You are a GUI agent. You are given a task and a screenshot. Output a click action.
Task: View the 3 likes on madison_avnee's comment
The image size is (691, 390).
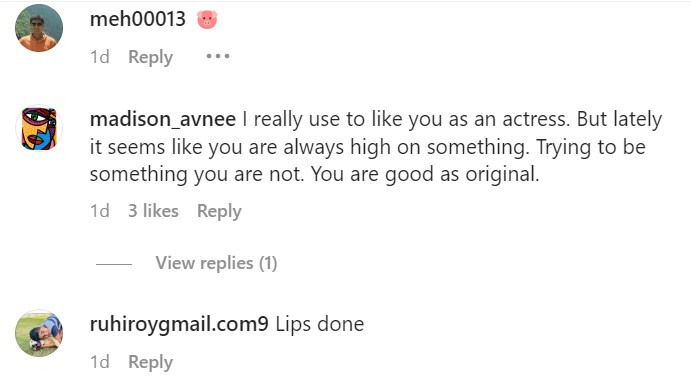click(153, 211)
